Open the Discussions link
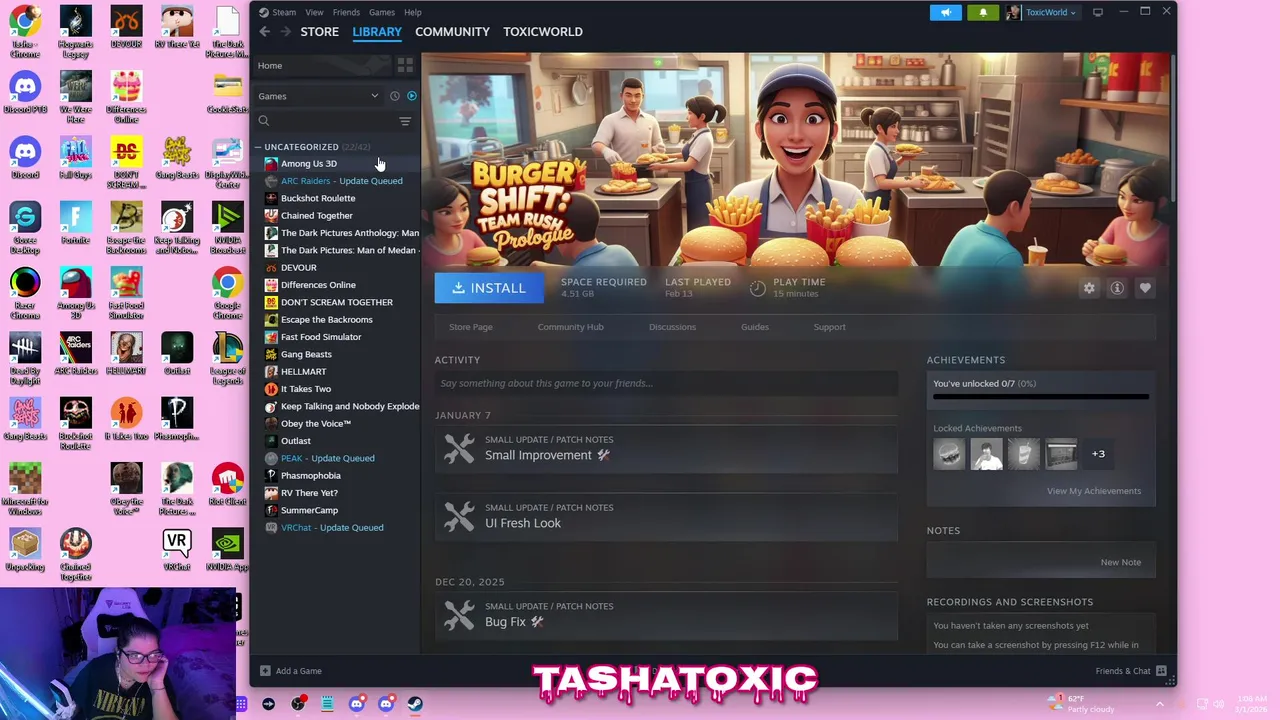Viewport: 1280px width, 720px height. [x=672, y=327]
